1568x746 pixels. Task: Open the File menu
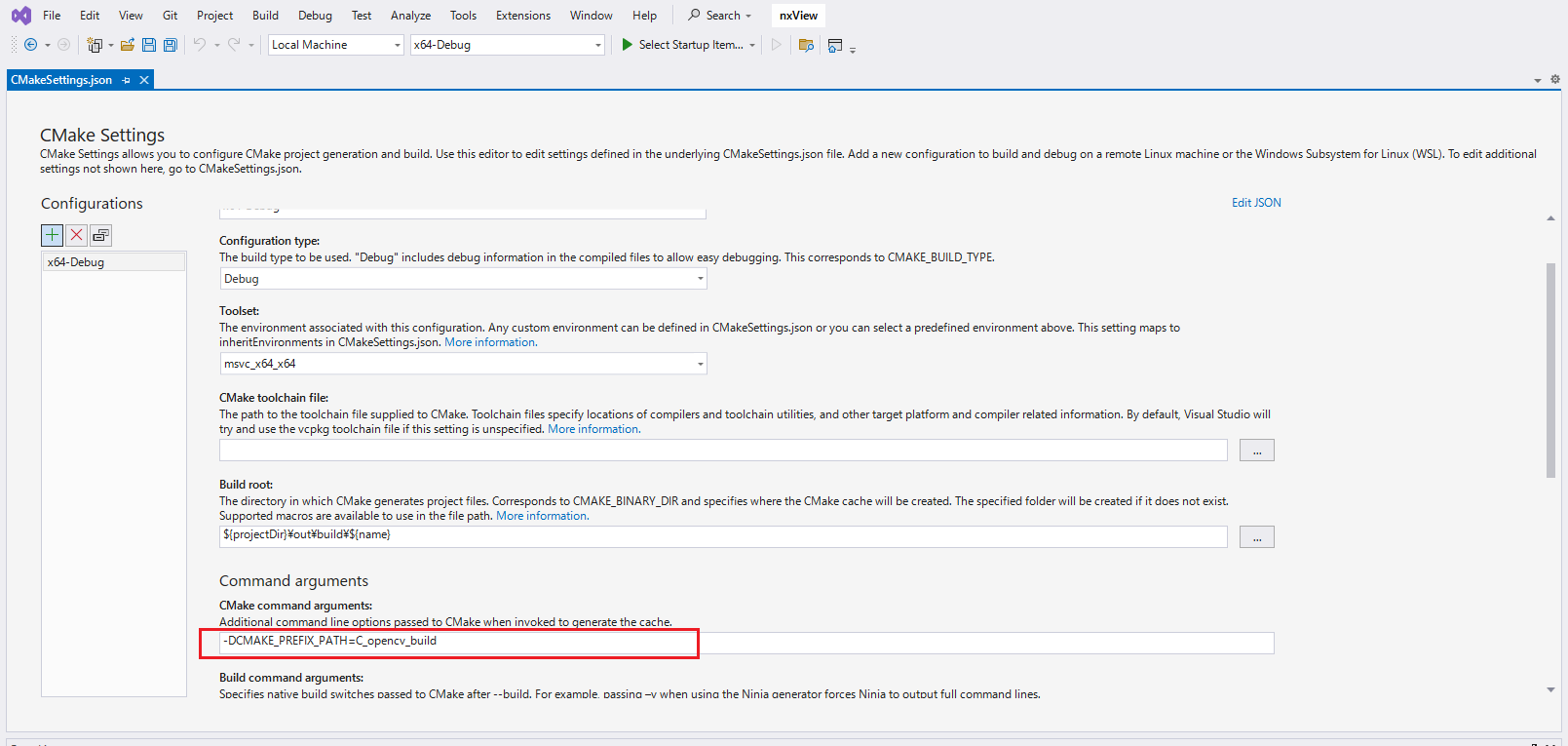[x=52, y=16]
